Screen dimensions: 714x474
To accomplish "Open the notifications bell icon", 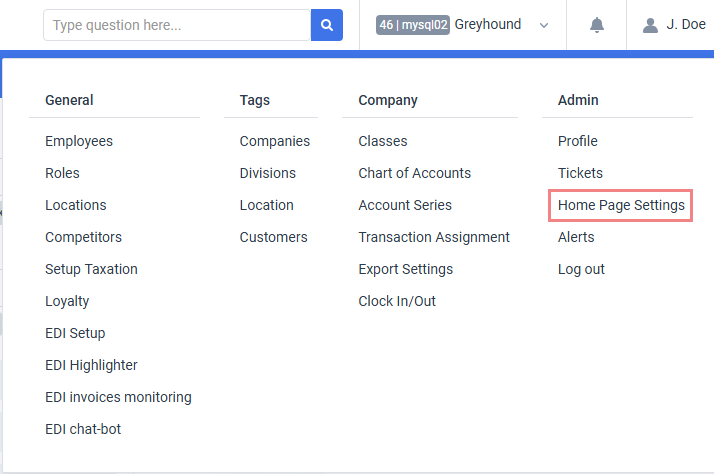I will (597, 25).
